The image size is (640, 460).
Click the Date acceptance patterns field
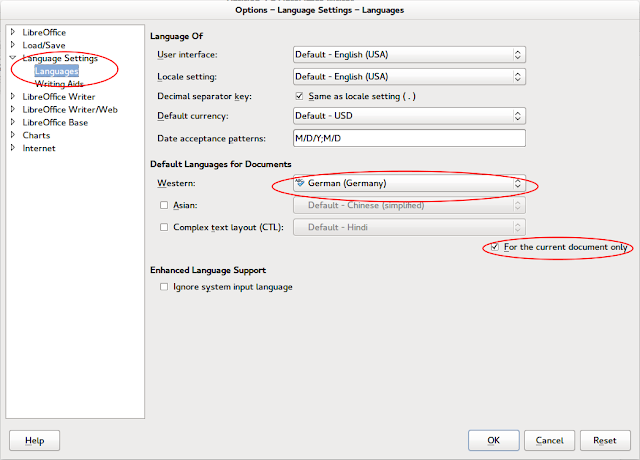point(409,138)
